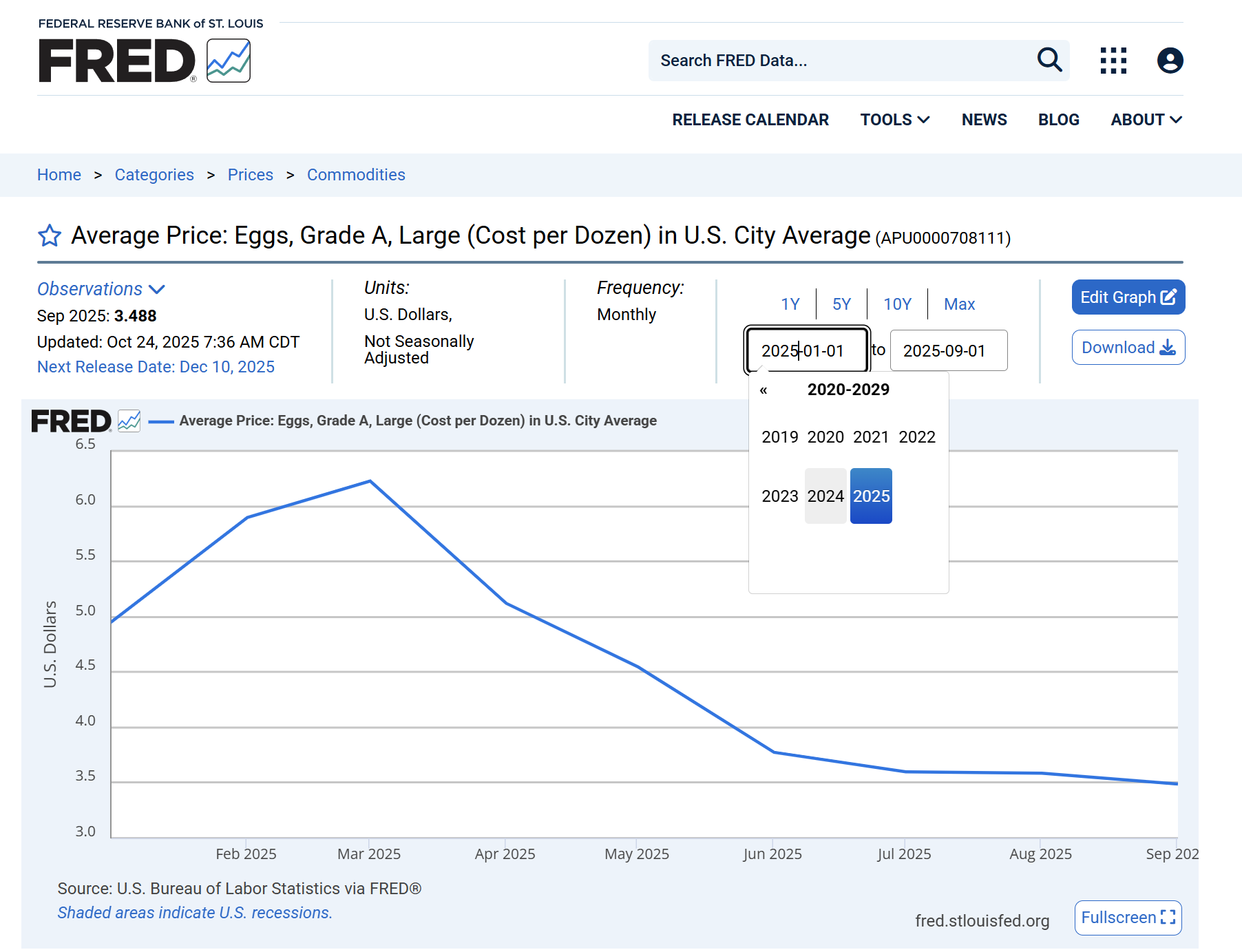This screenshot has height=952, width=1242.
Task: Click the search magnifier icon
Action: tap(1049, 60)
